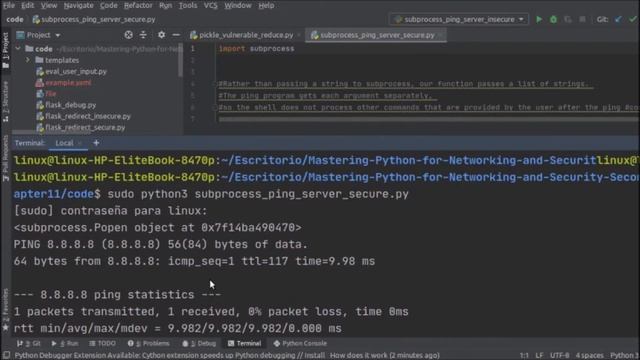Open the Help menu
The height and width of the screenshot is (360, 640).
[x=266, y=5]
